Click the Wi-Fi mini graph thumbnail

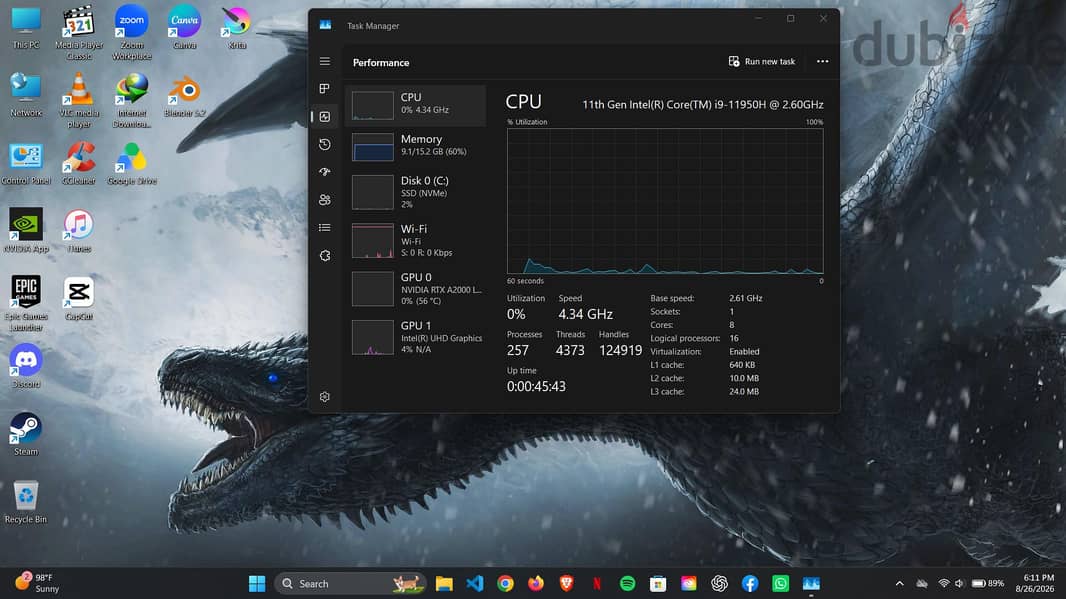[373, 241]
